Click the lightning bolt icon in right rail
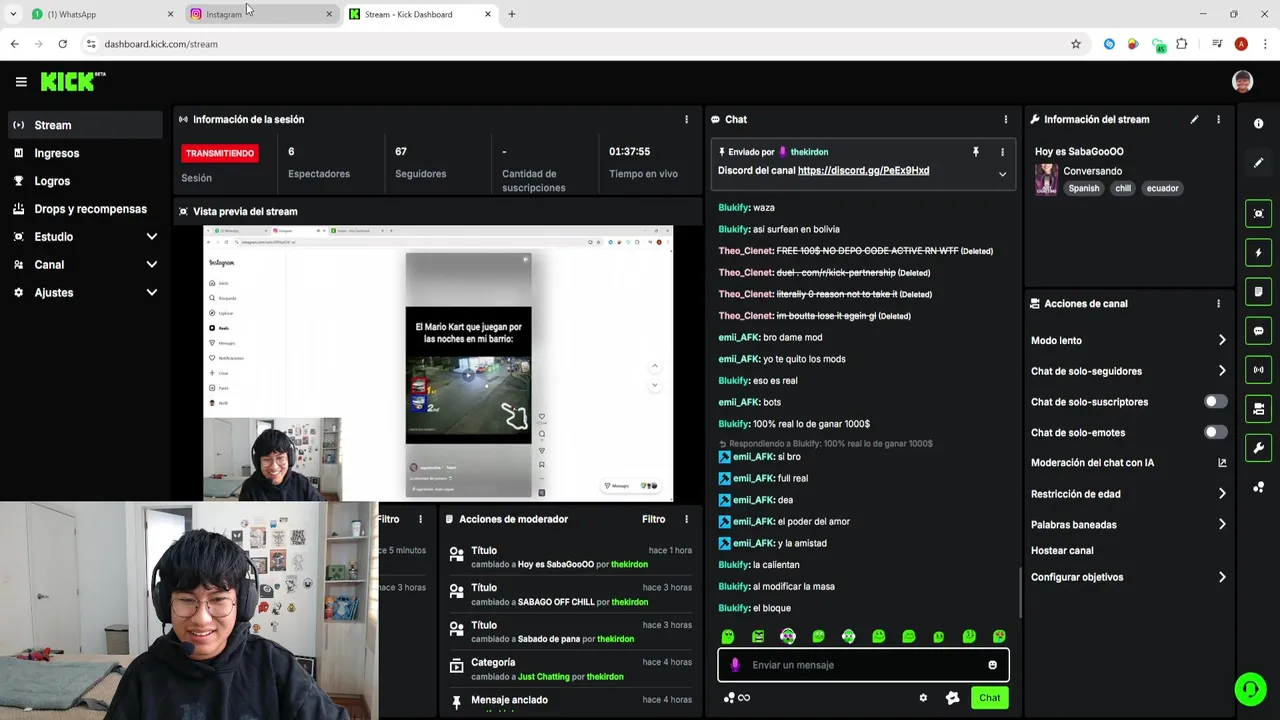The image size is (1280, 720). [x=1258, y=252]
